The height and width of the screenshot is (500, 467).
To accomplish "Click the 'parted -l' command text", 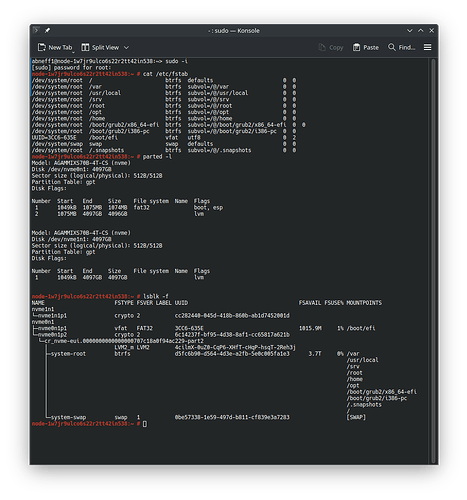I will [157, 156].
